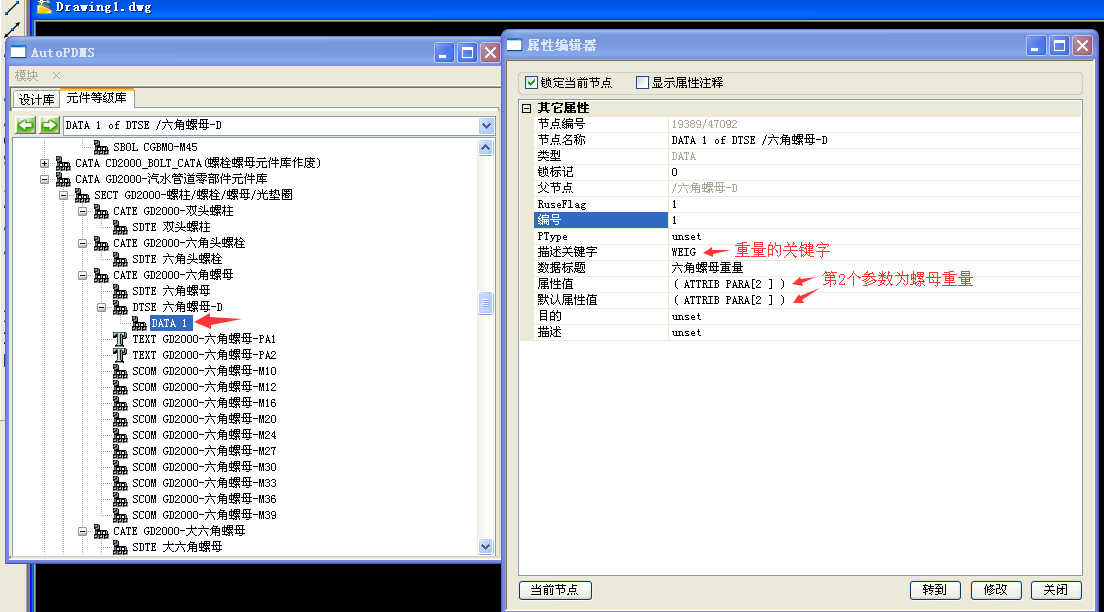Select the 元件等级库 tab
This screenshot has height=612, width=1104.
click(x=97, y=99)
